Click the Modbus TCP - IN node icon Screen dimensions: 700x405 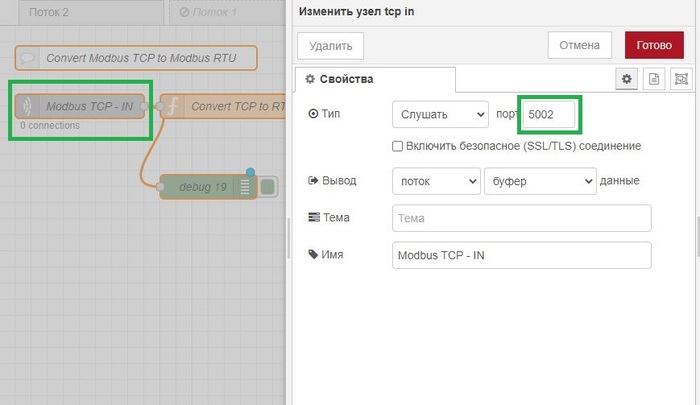point(28,106)
